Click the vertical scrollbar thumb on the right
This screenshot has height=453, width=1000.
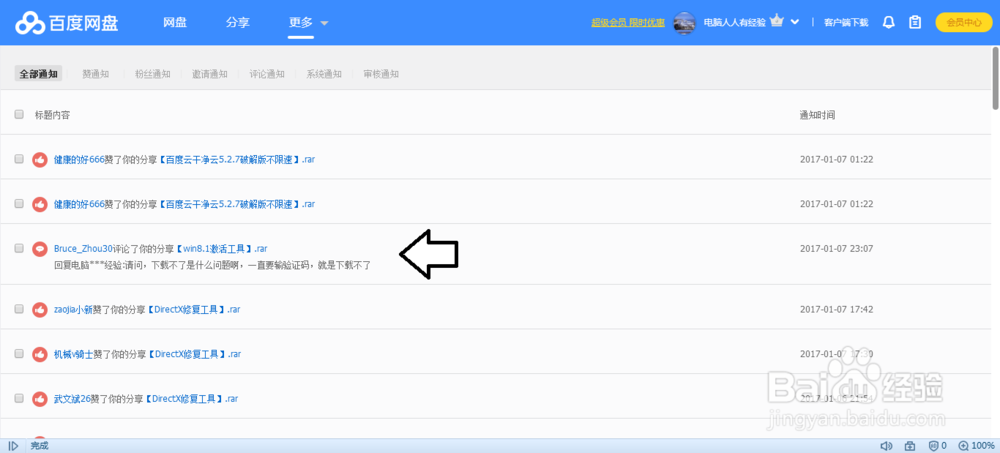[996, 79]
